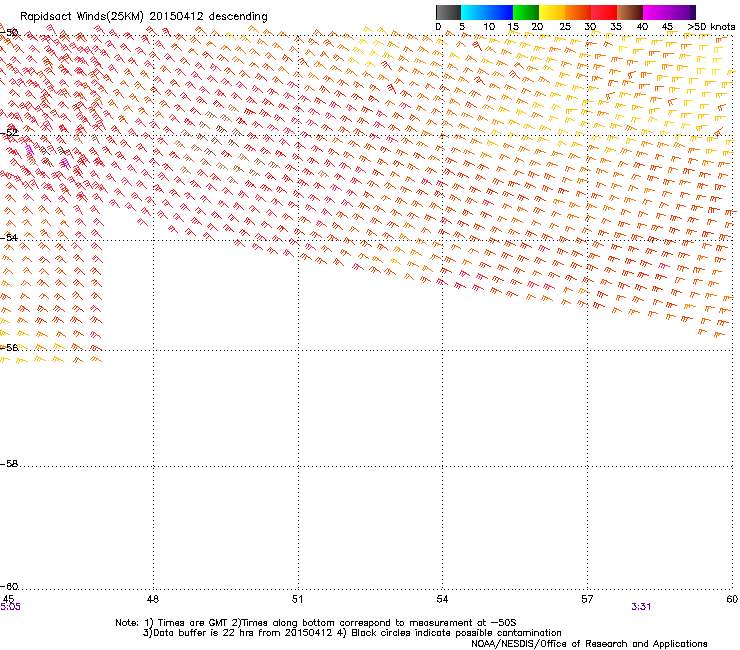Click the '>50 knots' legend label
This screenshot has height=650, width=740.
pos(711,27)
